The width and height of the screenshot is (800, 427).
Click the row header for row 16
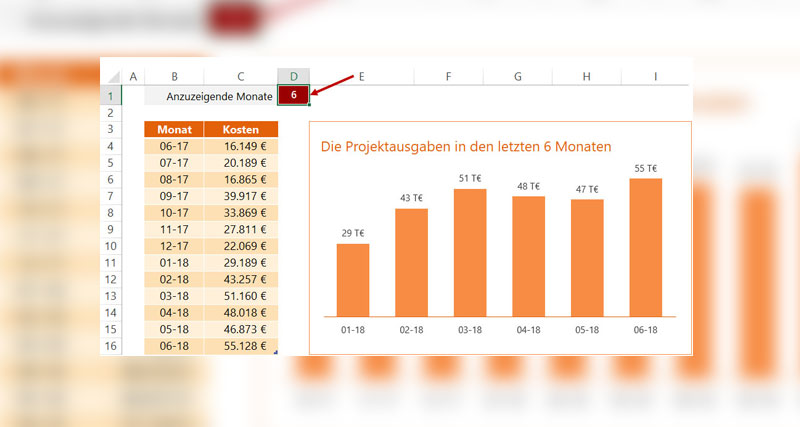tap(110, 345)
